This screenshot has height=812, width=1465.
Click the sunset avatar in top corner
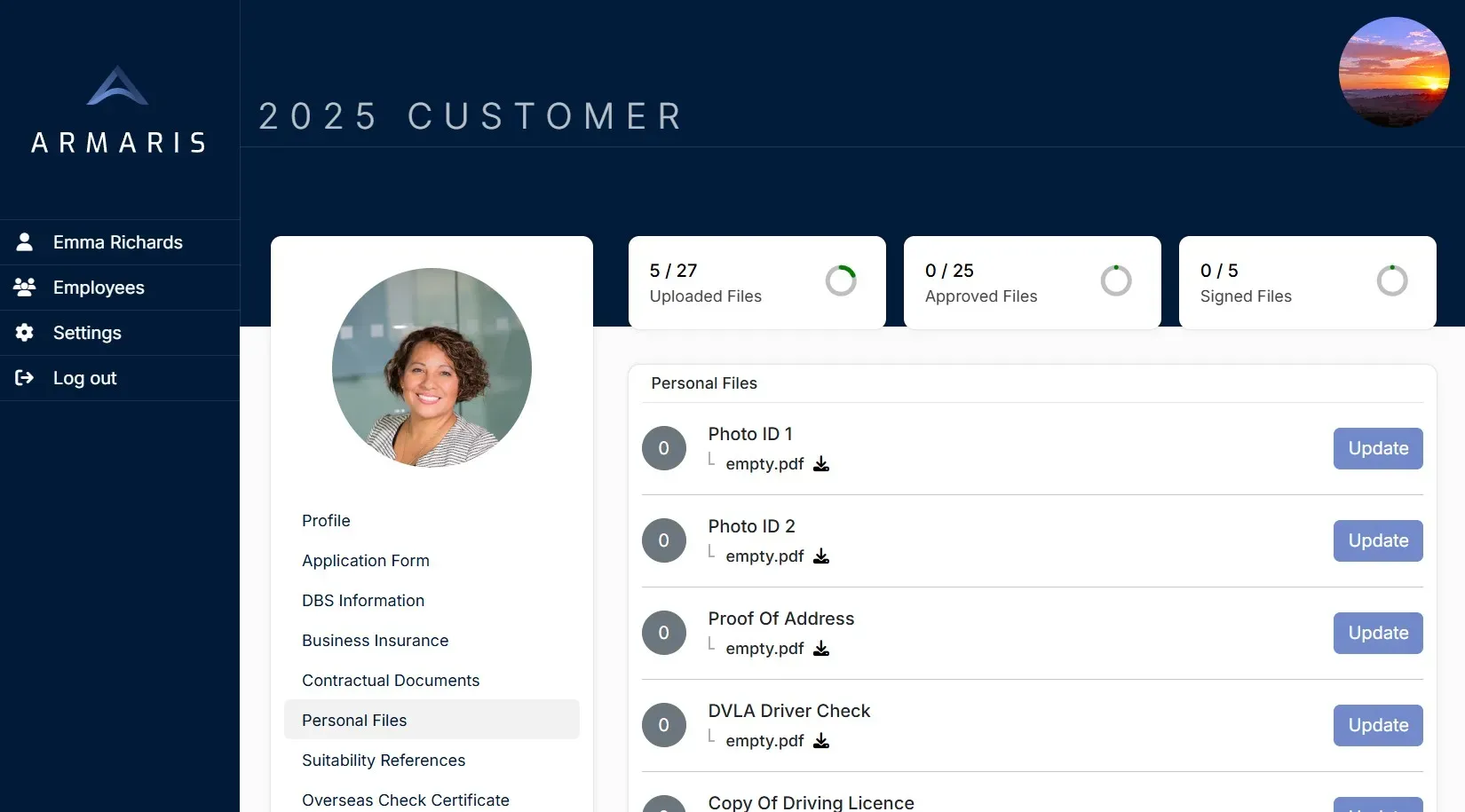(1393, 72)
